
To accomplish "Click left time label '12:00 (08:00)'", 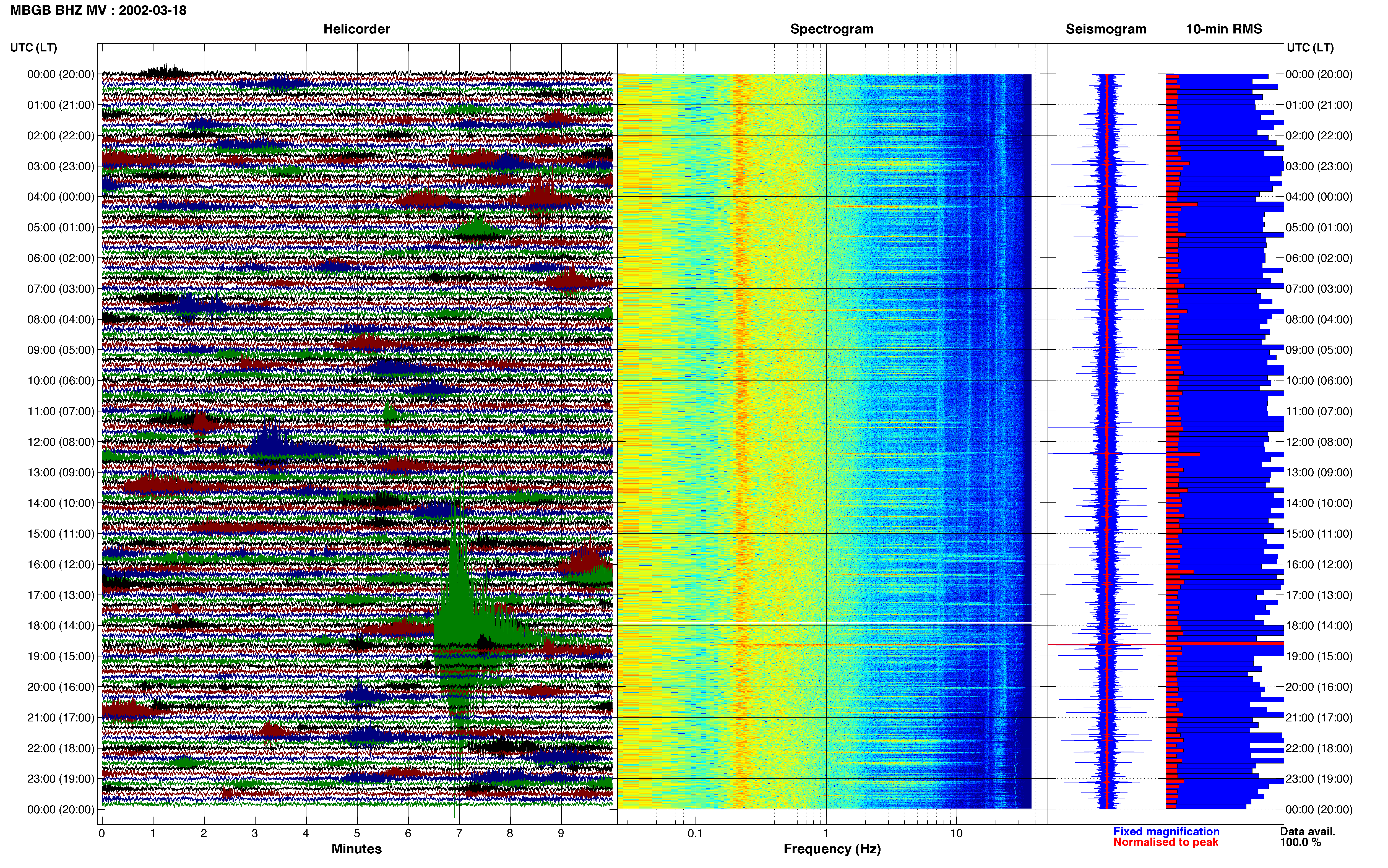I will click(x=61, y=442).
